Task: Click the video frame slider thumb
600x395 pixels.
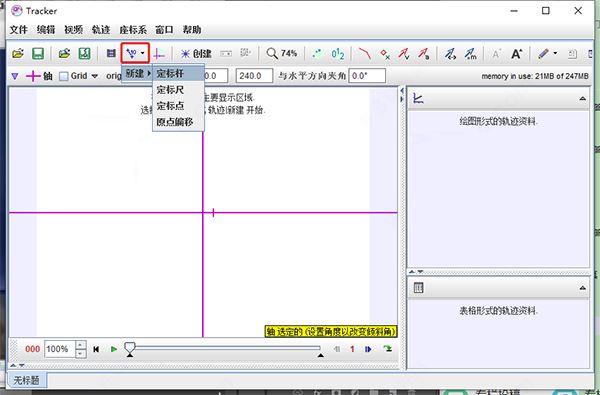Action: (130, 347)
